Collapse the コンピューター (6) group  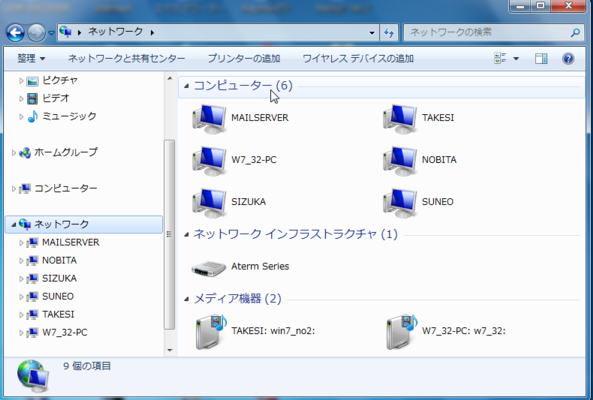tap(186, 86)
